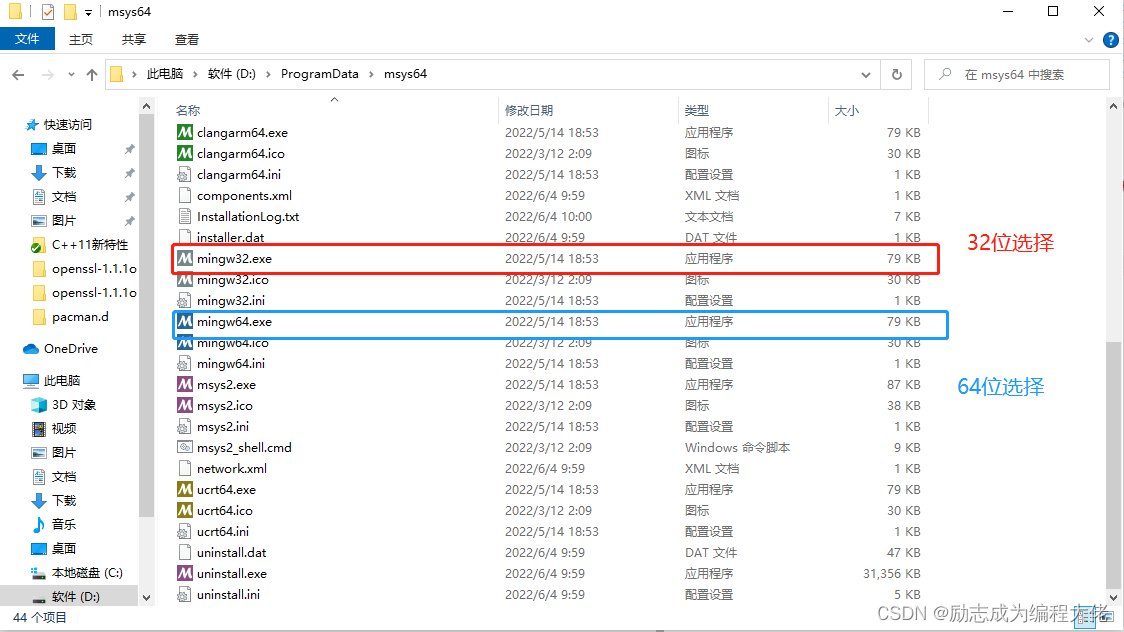Select the mingw64.ico file name
Viewport: 1124px width, 632px height.
click(232, 343)
